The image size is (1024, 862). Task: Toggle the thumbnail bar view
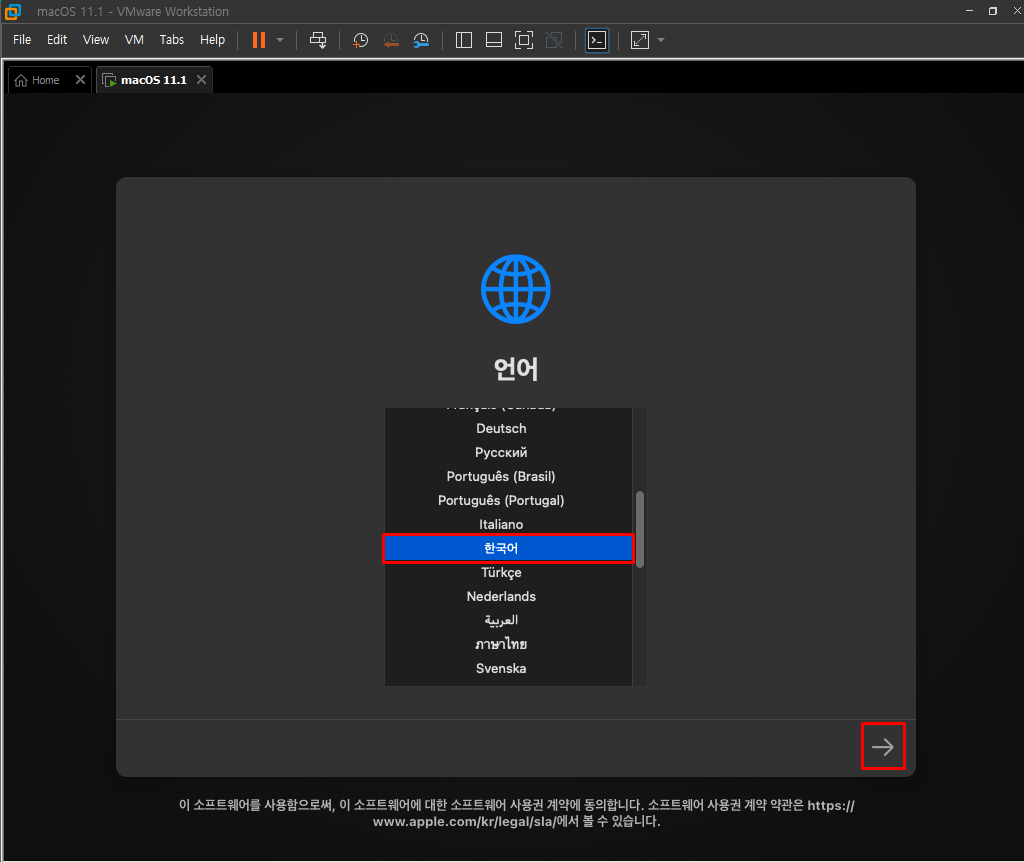pyautogui.click(x=494, y=40)
